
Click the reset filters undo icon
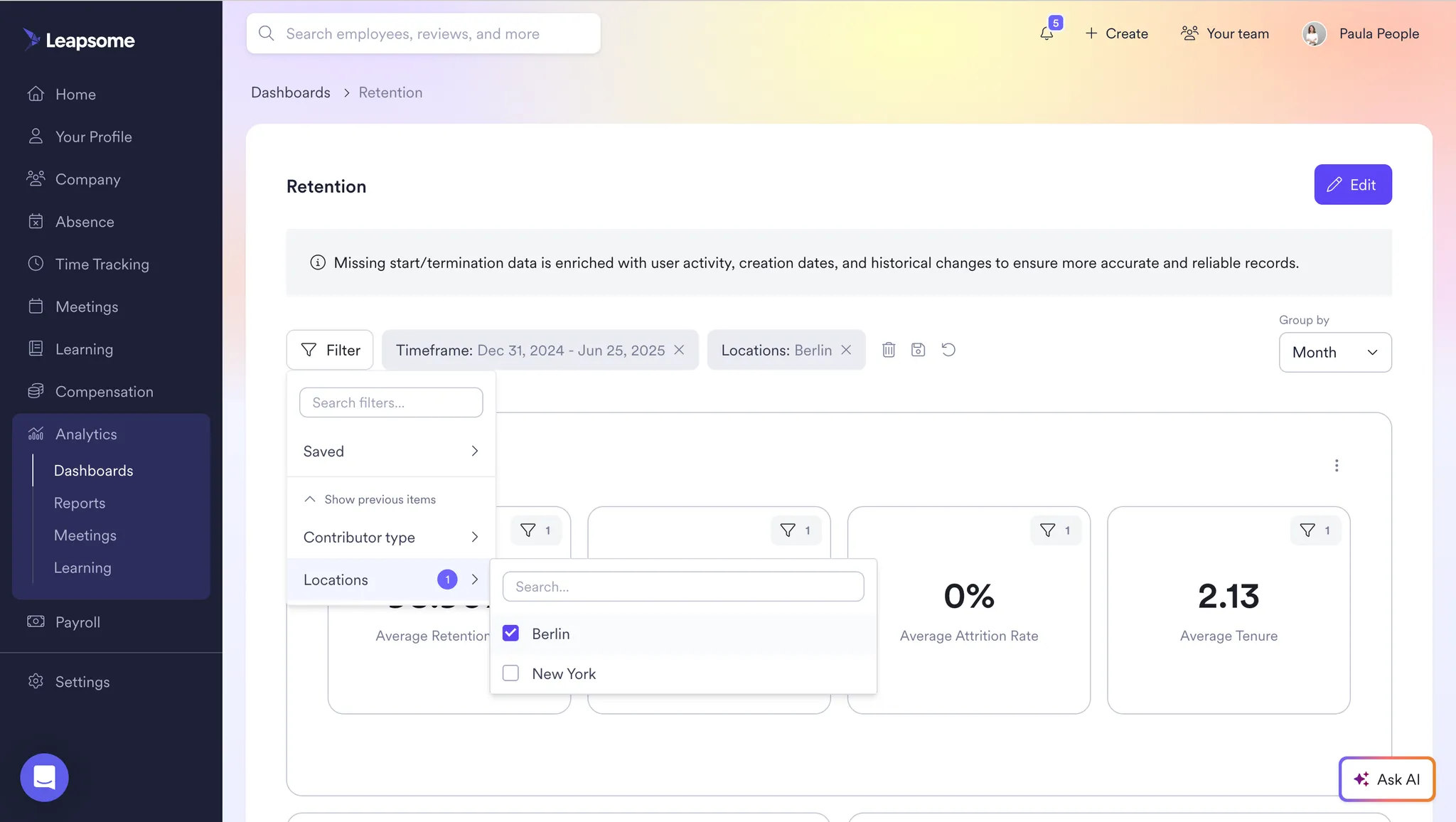click(x=948, y=350)
